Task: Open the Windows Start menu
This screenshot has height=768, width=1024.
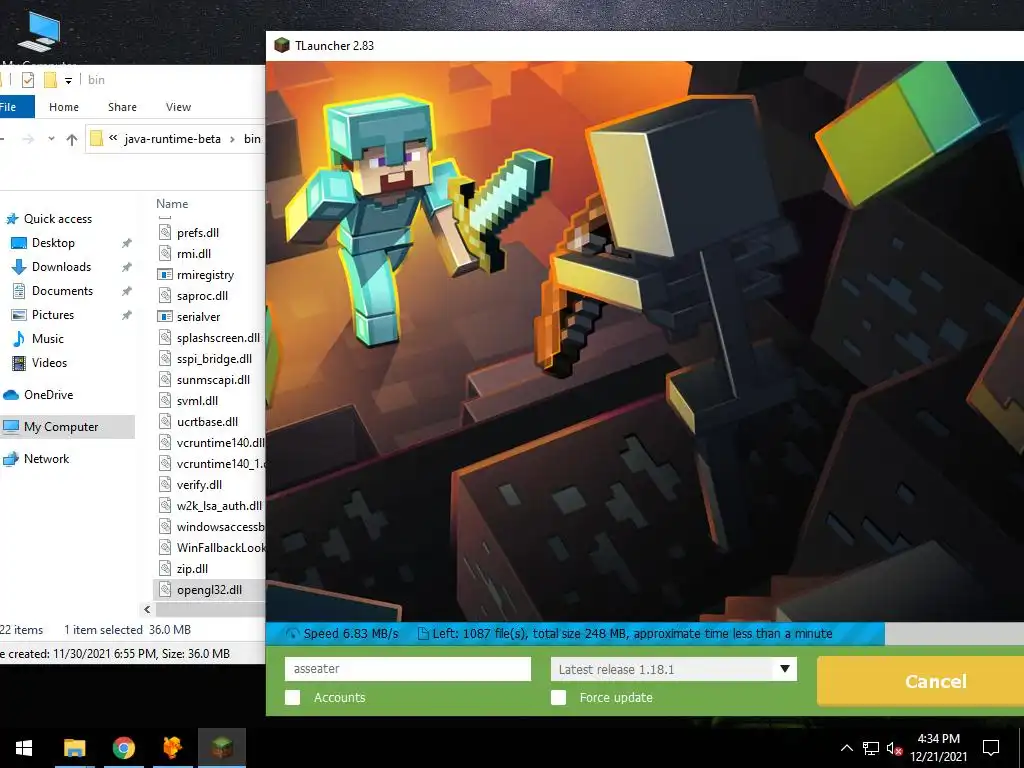Action: tap(24, 748)
